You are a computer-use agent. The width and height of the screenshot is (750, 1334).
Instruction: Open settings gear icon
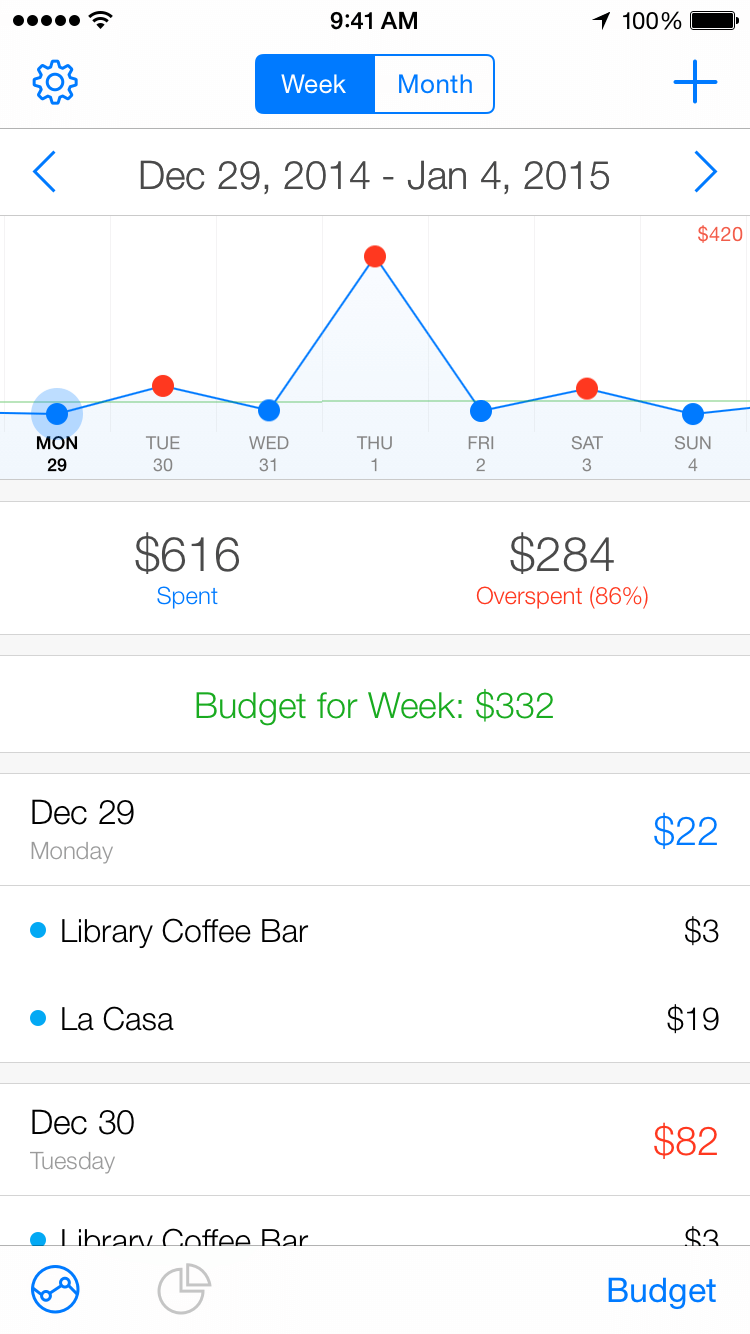coord(56,83)
